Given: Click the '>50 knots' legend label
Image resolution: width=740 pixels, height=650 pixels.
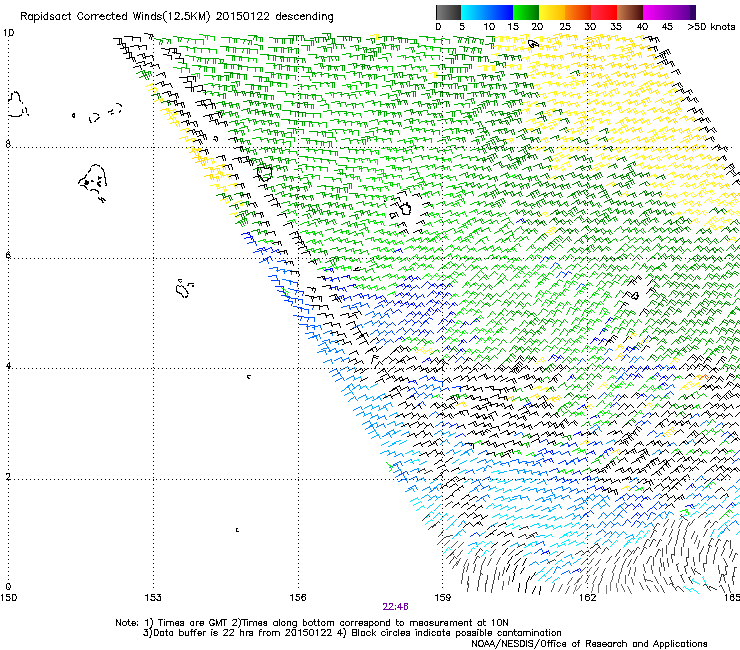Looking at the screenshot, I should click(711, 26).
